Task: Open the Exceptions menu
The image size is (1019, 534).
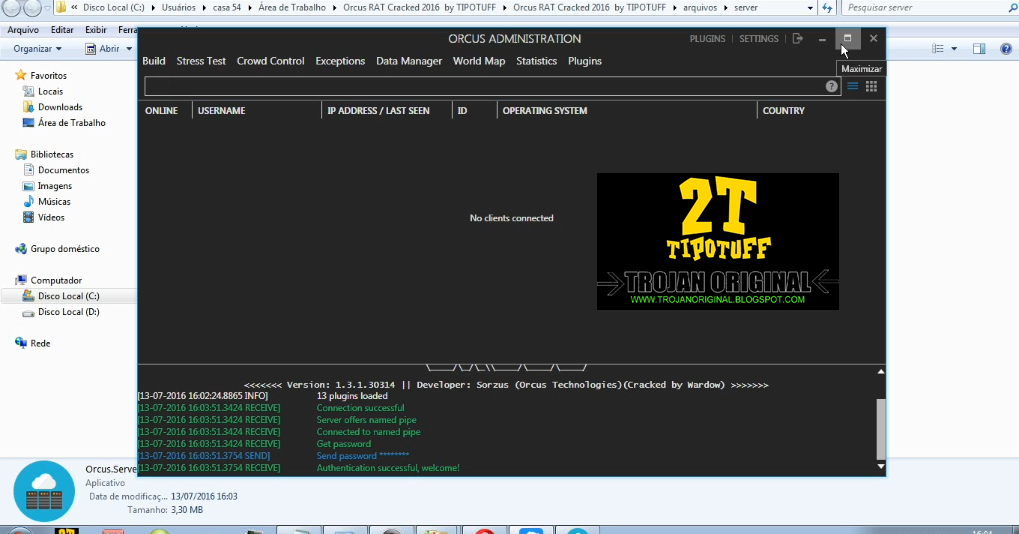Action: pyautogui.click(x=340, y=61)
